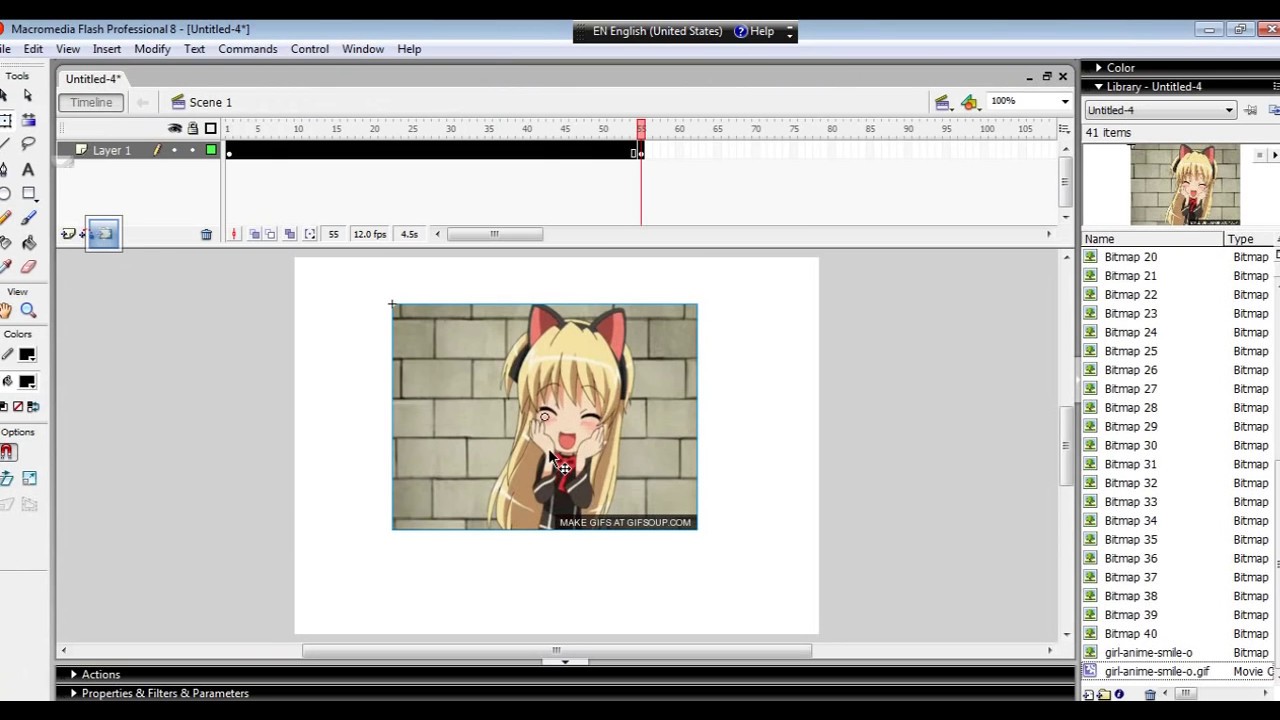Toggle Show All Layers as Outlines square
This screenshot has height=720, width=1280.
tap(211, 128)
